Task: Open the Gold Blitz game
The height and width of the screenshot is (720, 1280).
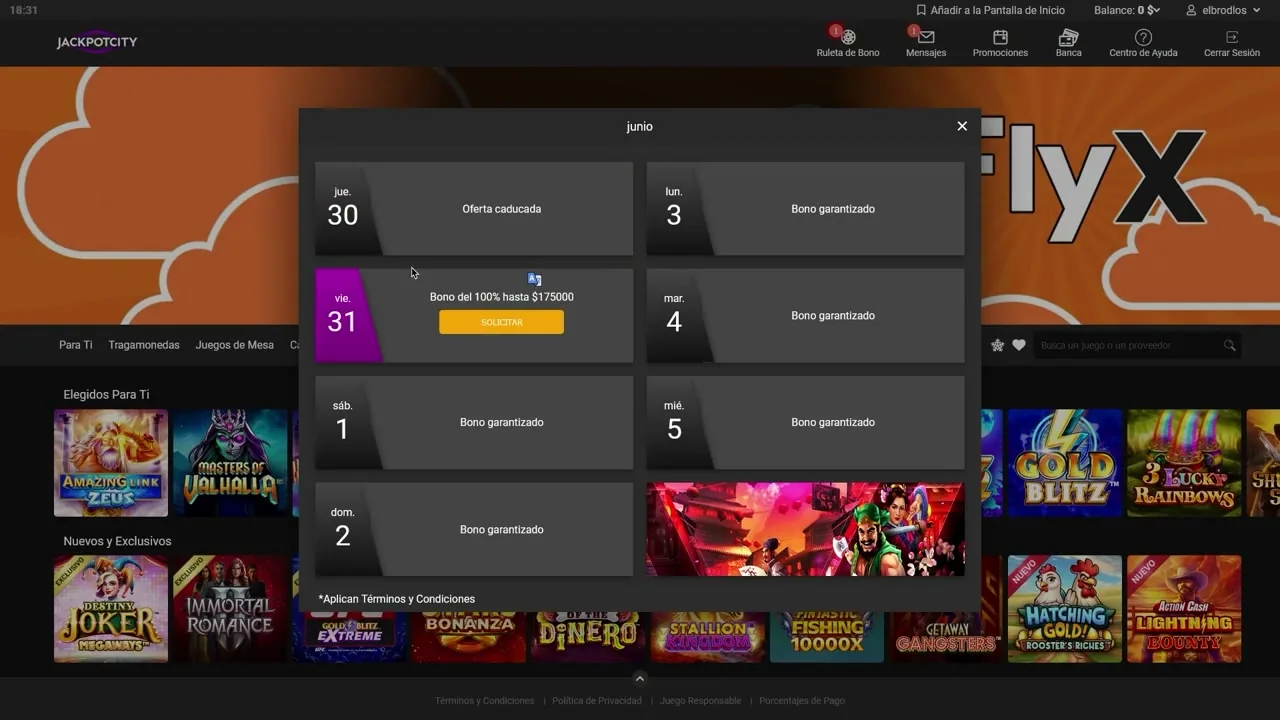Action: 1065,463
